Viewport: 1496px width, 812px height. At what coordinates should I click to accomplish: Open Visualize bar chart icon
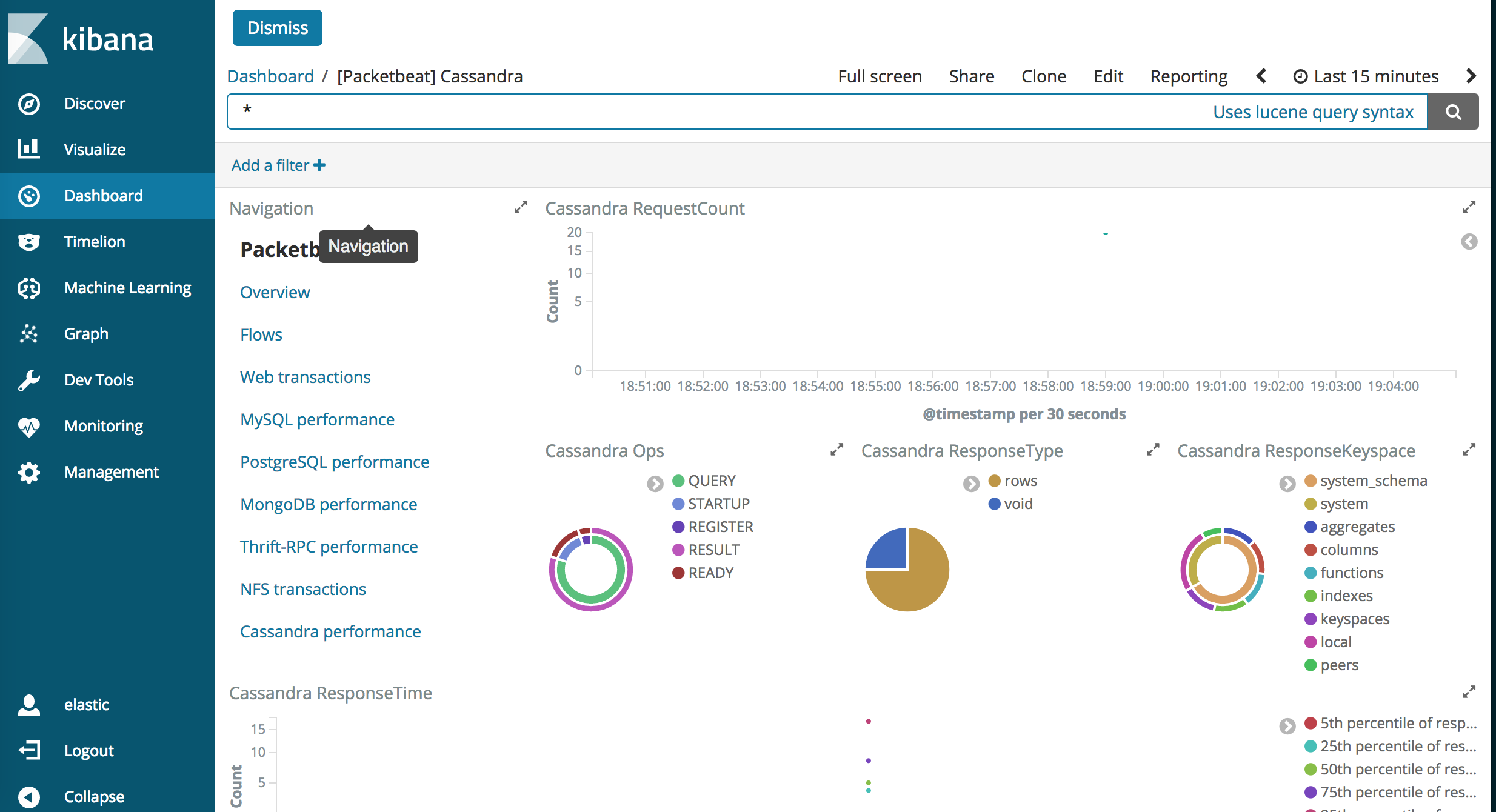tap(28, 149)
